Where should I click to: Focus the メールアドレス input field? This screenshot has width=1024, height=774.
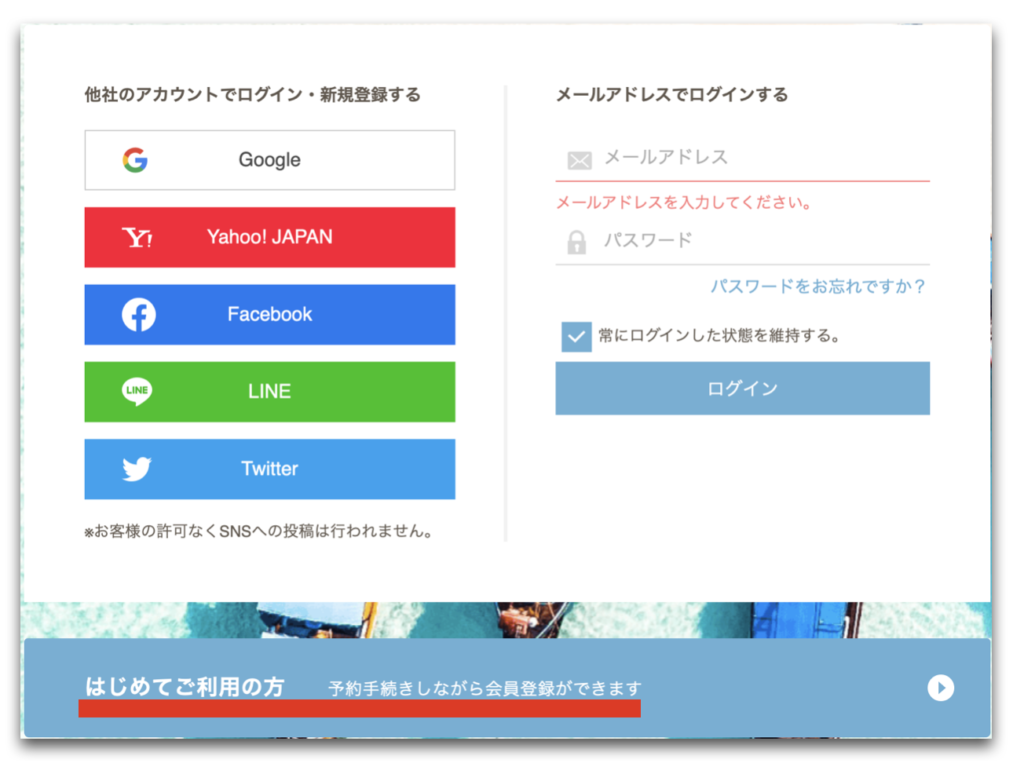click(x=743, y=158)
